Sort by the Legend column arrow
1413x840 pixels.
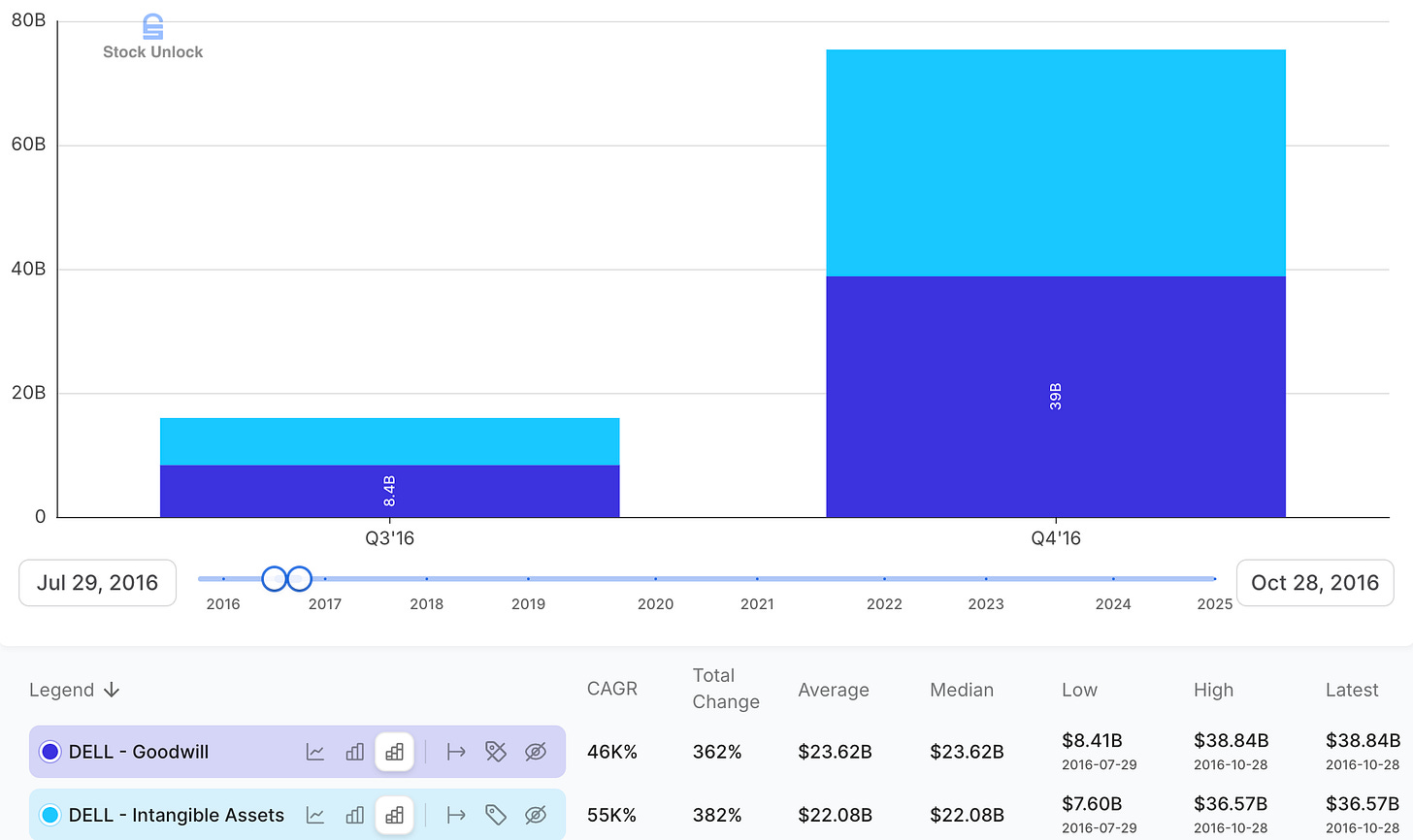tap(112, 690)
